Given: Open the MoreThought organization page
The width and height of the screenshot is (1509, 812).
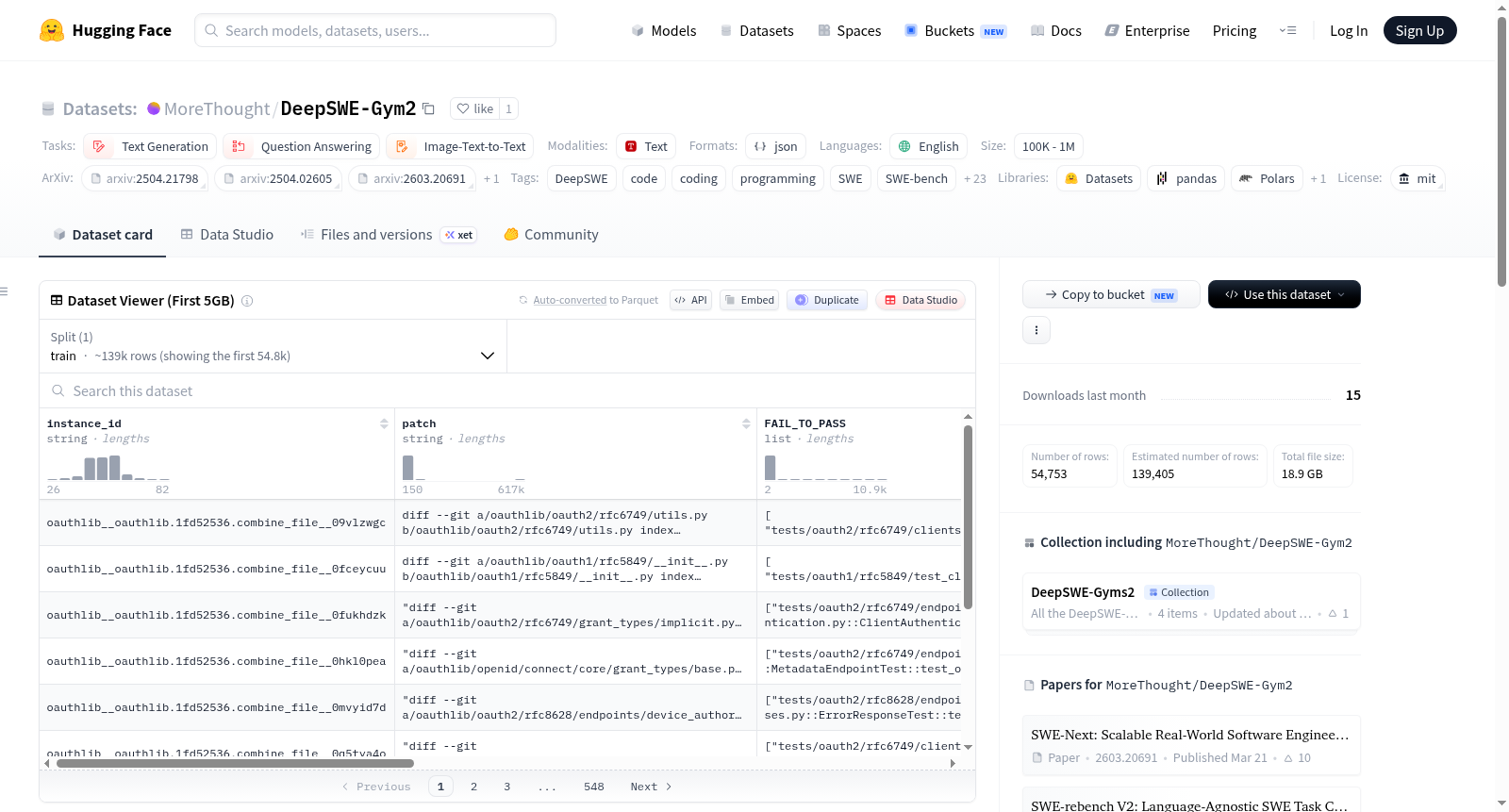Looking at the screenshot, I should pos(216,108).
